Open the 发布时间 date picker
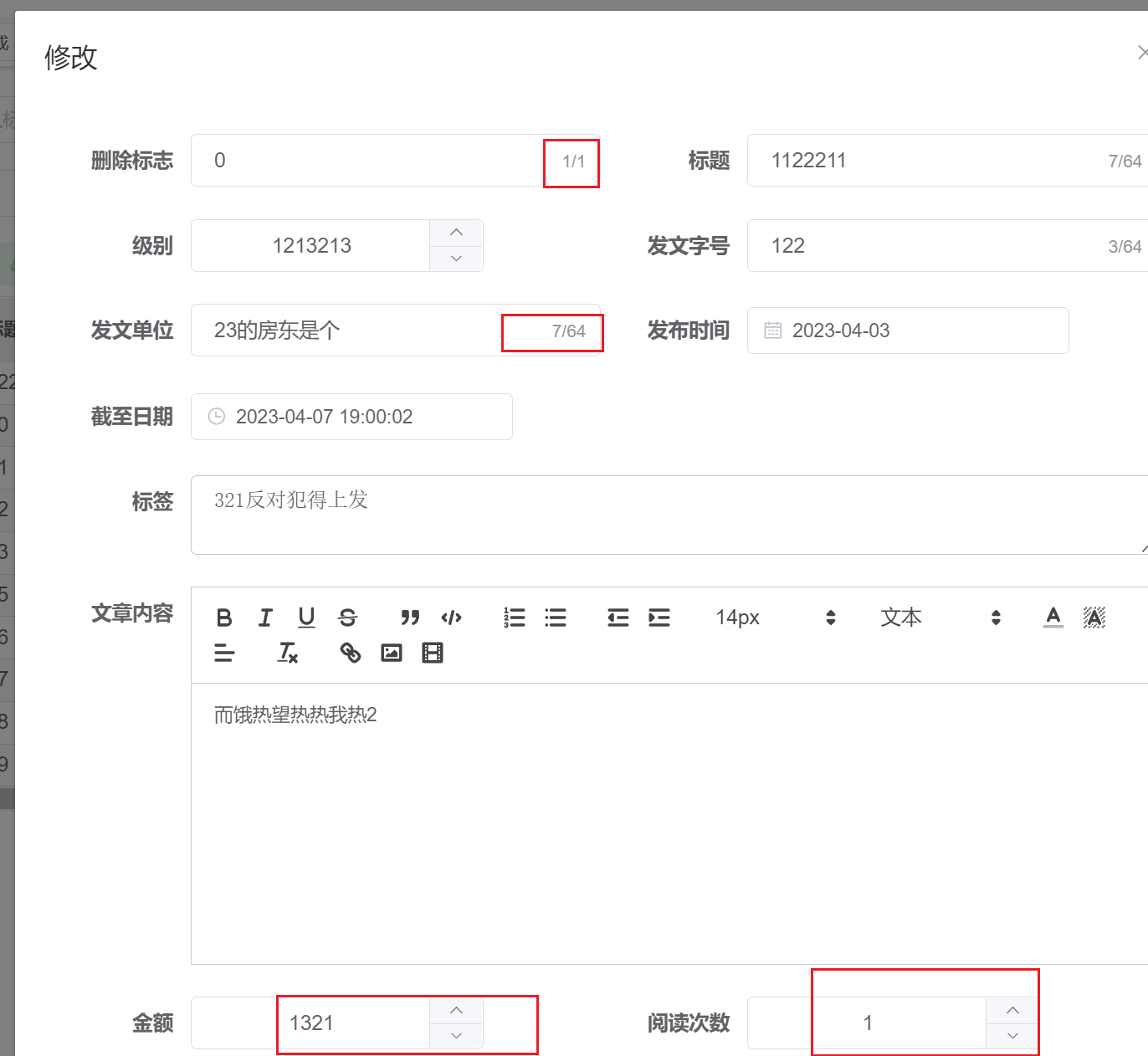Screen dimensions: 1148x1056 pyautogui.click(x=908, y=331)
